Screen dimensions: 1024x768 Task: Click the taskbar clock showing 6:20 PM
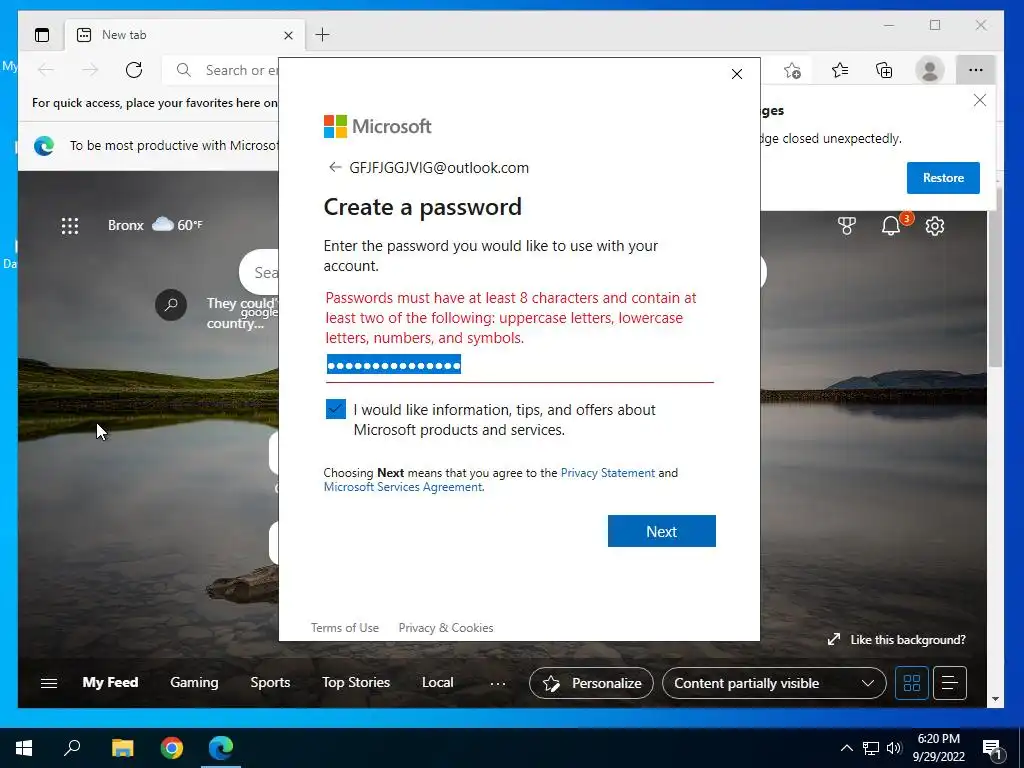[938, 748]
